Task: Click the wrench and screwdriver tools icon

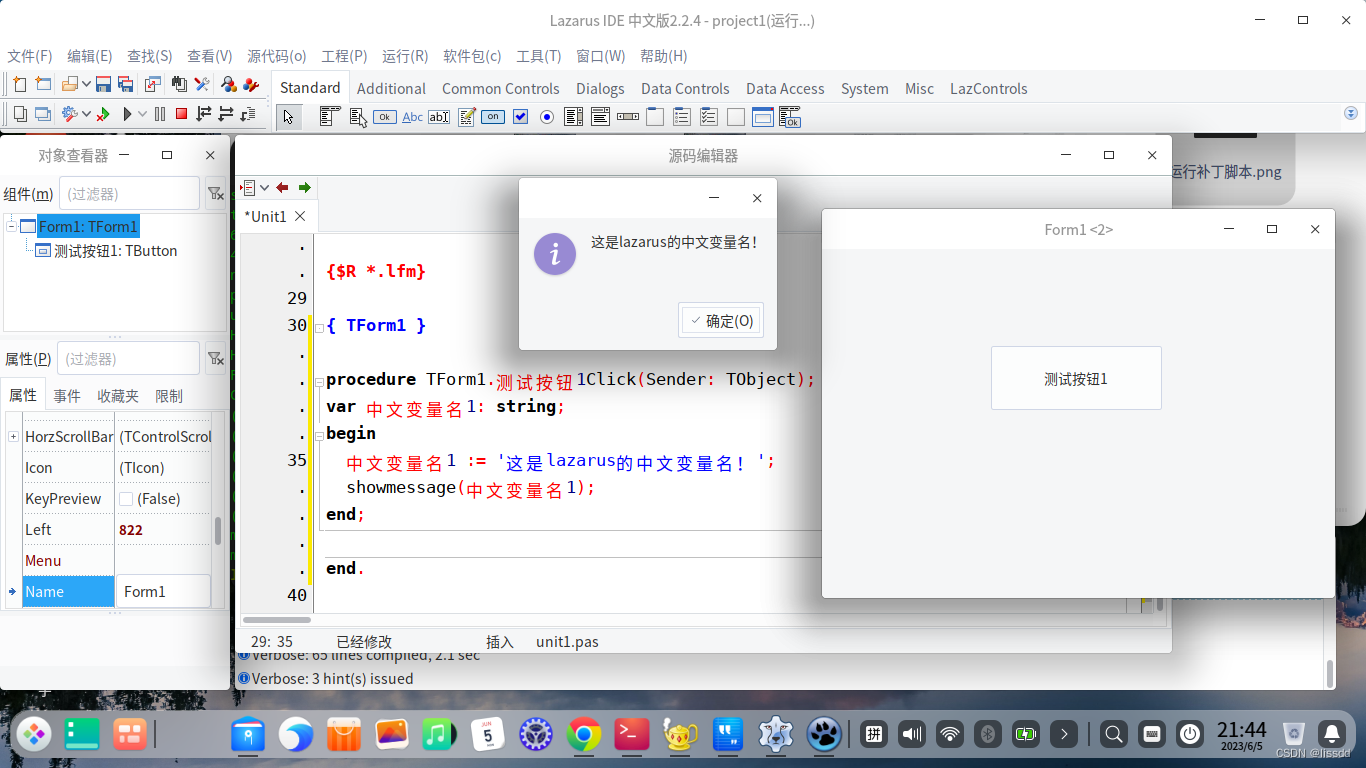Action: [202, 85]
